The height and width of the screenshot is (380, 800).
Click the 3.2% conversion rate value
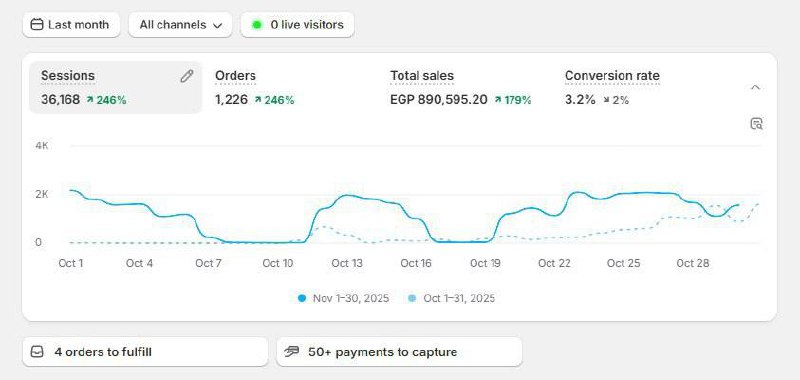pos(580,99)
